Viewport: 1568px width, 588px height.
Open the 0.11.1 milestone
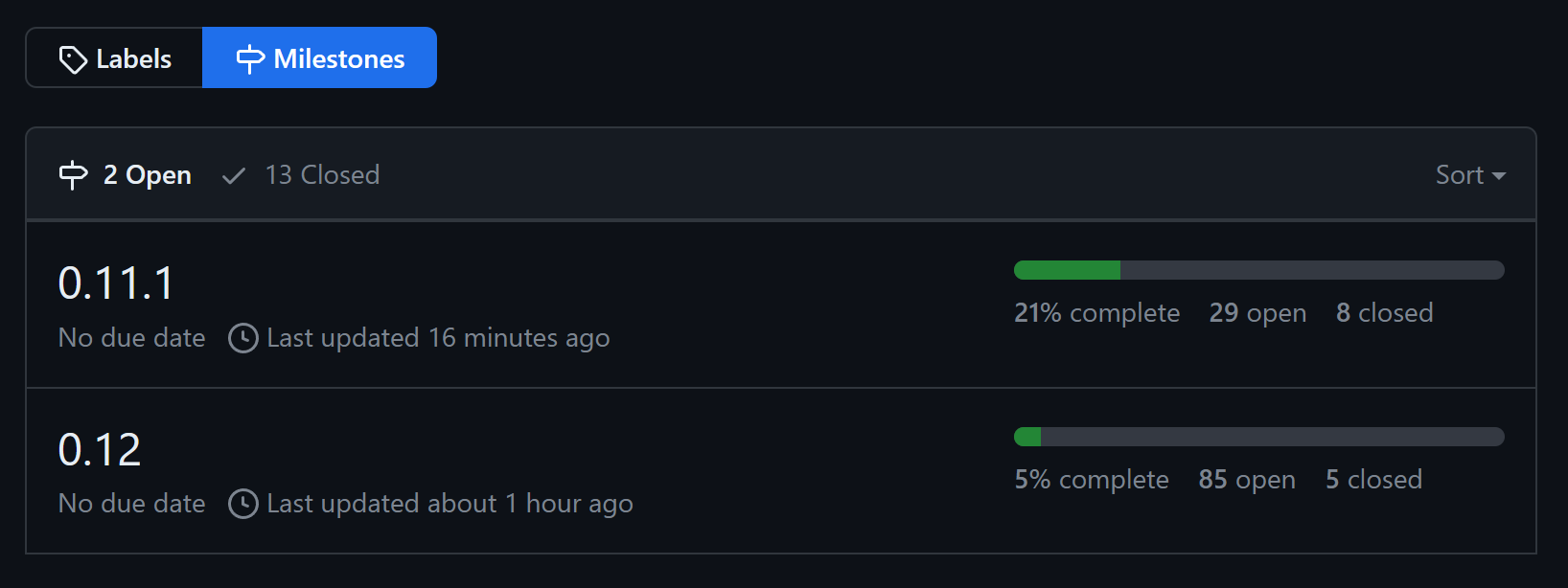116,283
